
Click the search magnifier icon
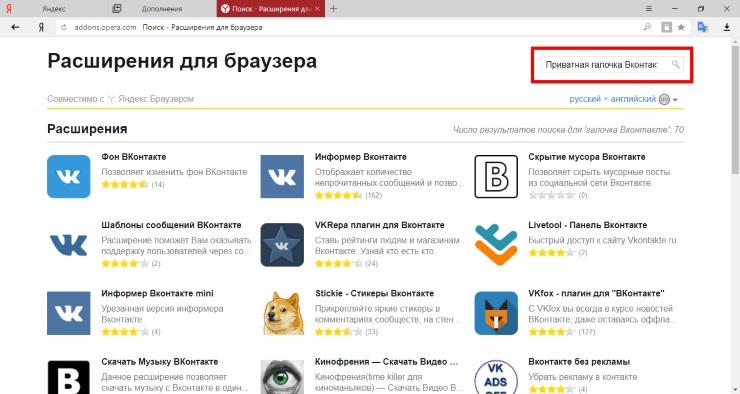pyautogui.click(x=675, y=65)
